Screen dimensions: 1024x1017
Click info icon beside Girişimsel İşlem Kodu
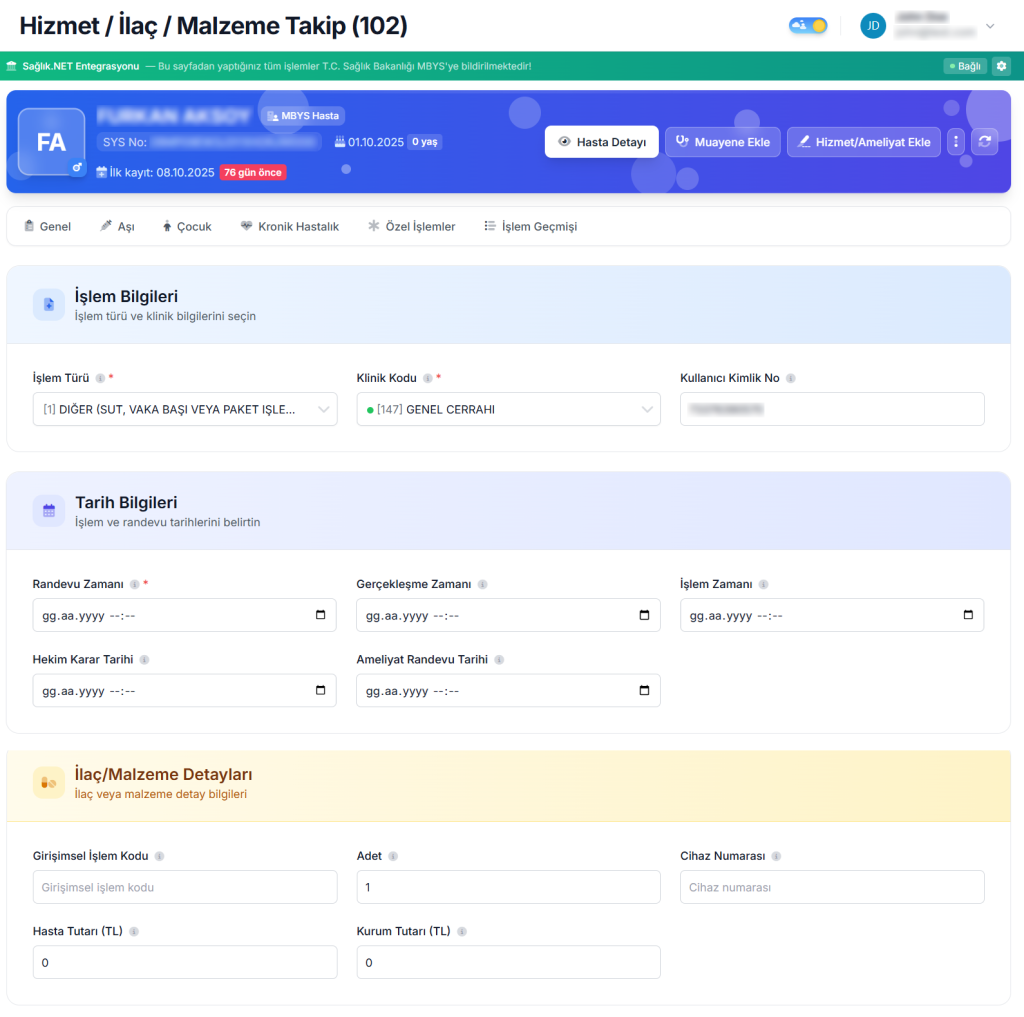coord(160,857)
